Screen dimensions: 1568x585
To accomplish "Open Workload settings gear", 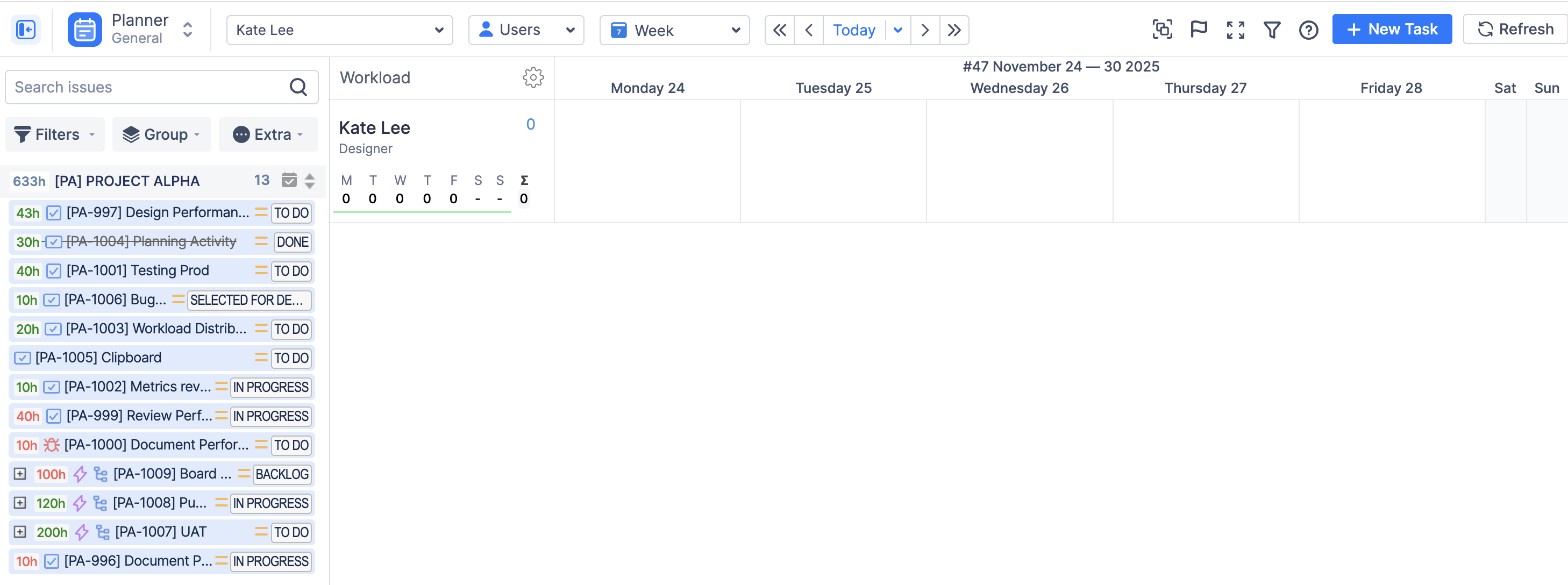I will (x=532, y=77).
